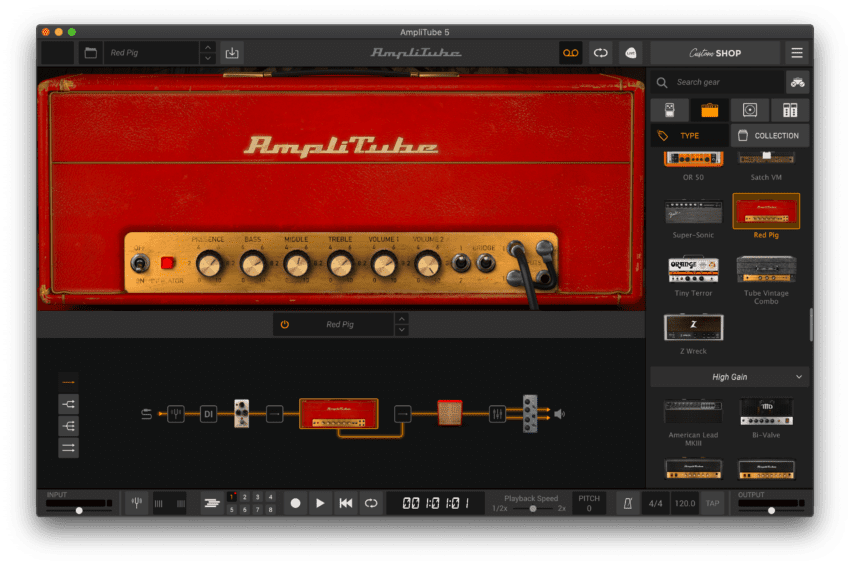Click the amp model up arrow
Image resolution: width=850 pixels, height=565 pixels.
(402, 319)
